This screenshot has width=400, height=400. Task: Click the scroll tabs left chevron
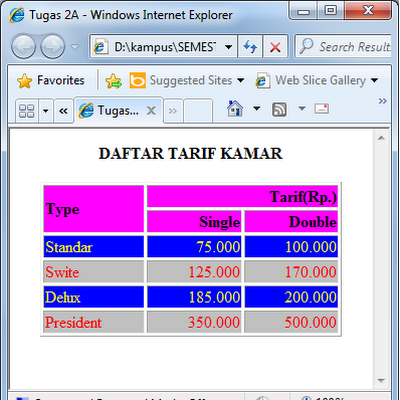[x=63, y=111]
